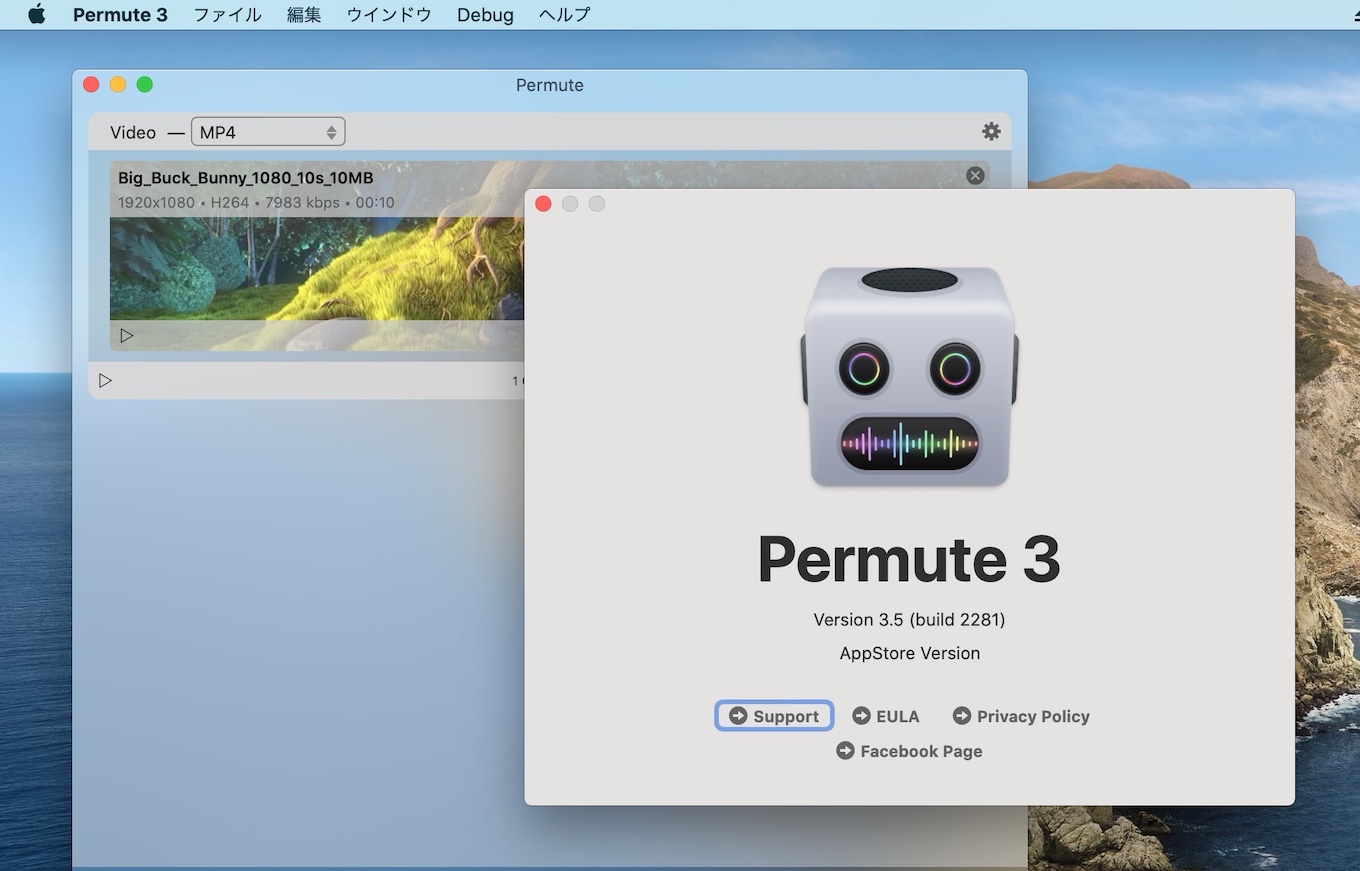Open the ウインドウ menu
The width and height of the screenshot is (1360, 871).
389,15
